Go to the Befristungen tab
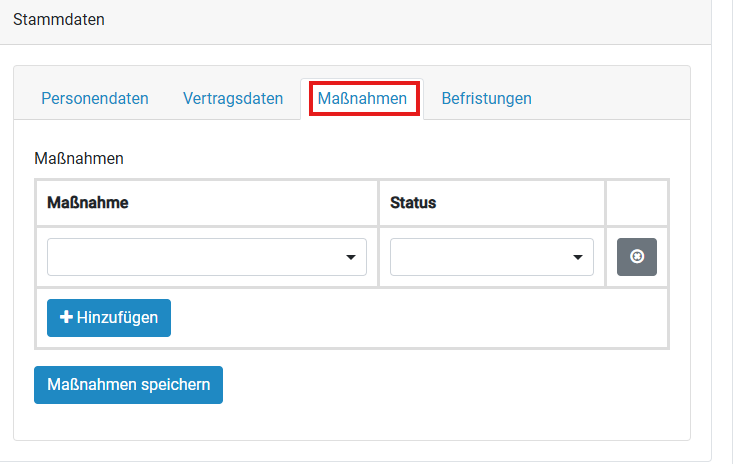The height and width of the screenshot is (464, 733). coord(486,98)
